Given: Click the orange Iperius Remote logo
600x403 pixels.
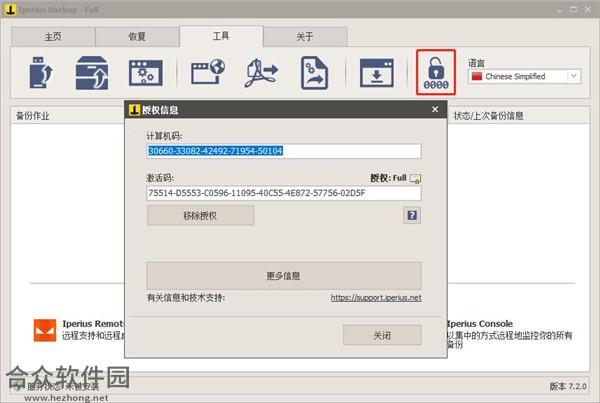Looking at the screenshot, I should tap(45, 330).
